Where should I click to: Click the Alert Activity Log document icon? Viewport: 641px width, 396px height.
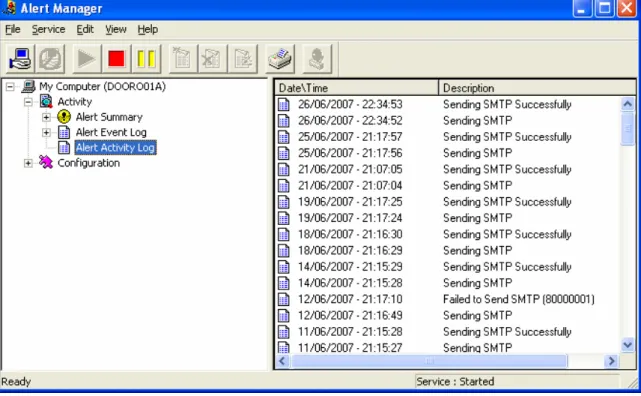64,147
